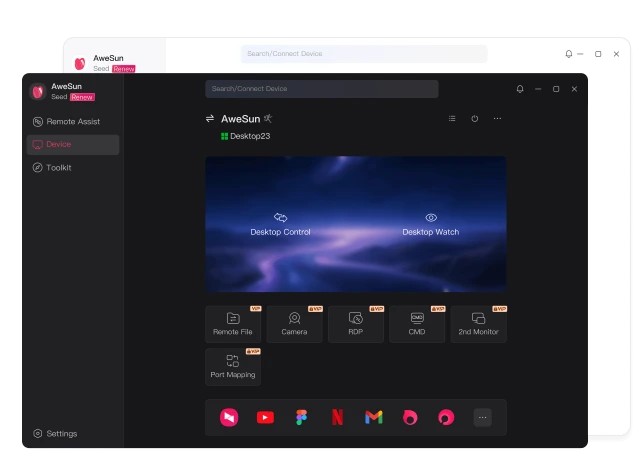The height and width of the screenshot is (474, 640).
Task: Click the AweSun avatar in dark window
Action: pyautogui.click(x=38, y=91)
